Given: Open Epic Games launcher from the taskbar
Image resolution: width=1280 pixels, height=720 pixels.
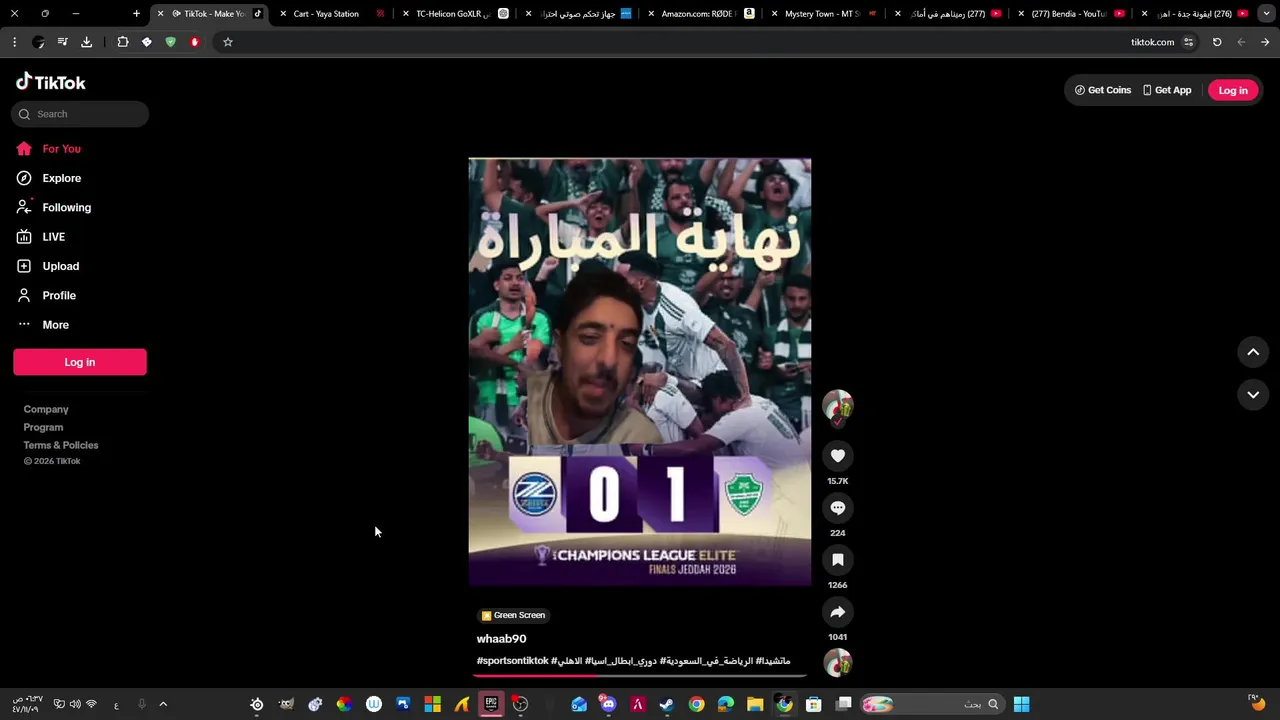Looking at the screenshot, I should coord(491,704).
